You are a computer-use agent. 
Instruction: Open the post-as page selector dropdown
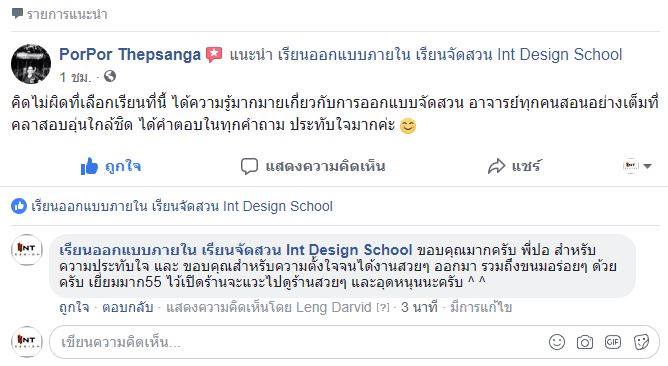point(638,166)
